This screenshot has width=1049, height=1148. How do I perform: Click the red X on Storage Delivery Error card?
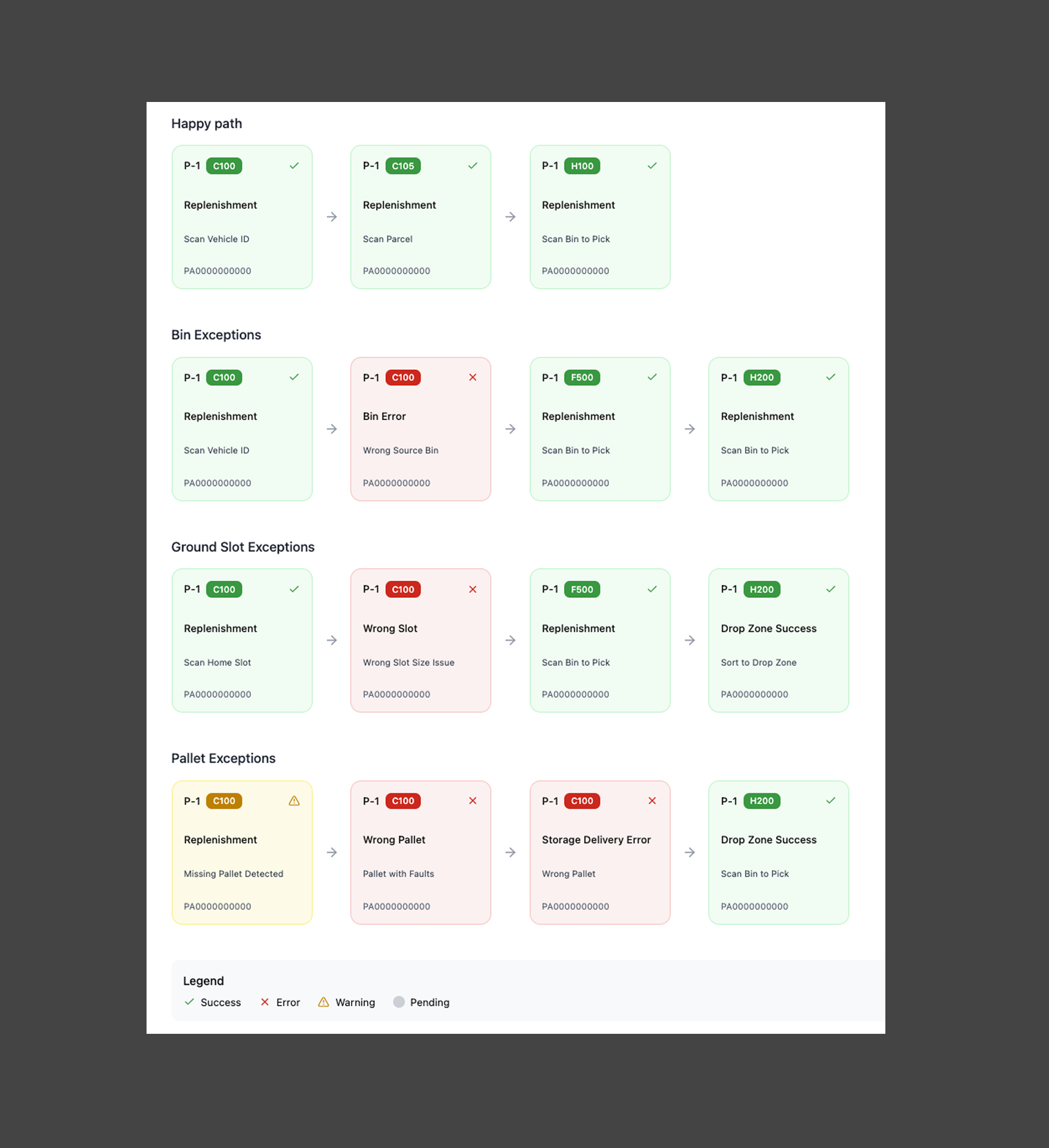(652, 801)
